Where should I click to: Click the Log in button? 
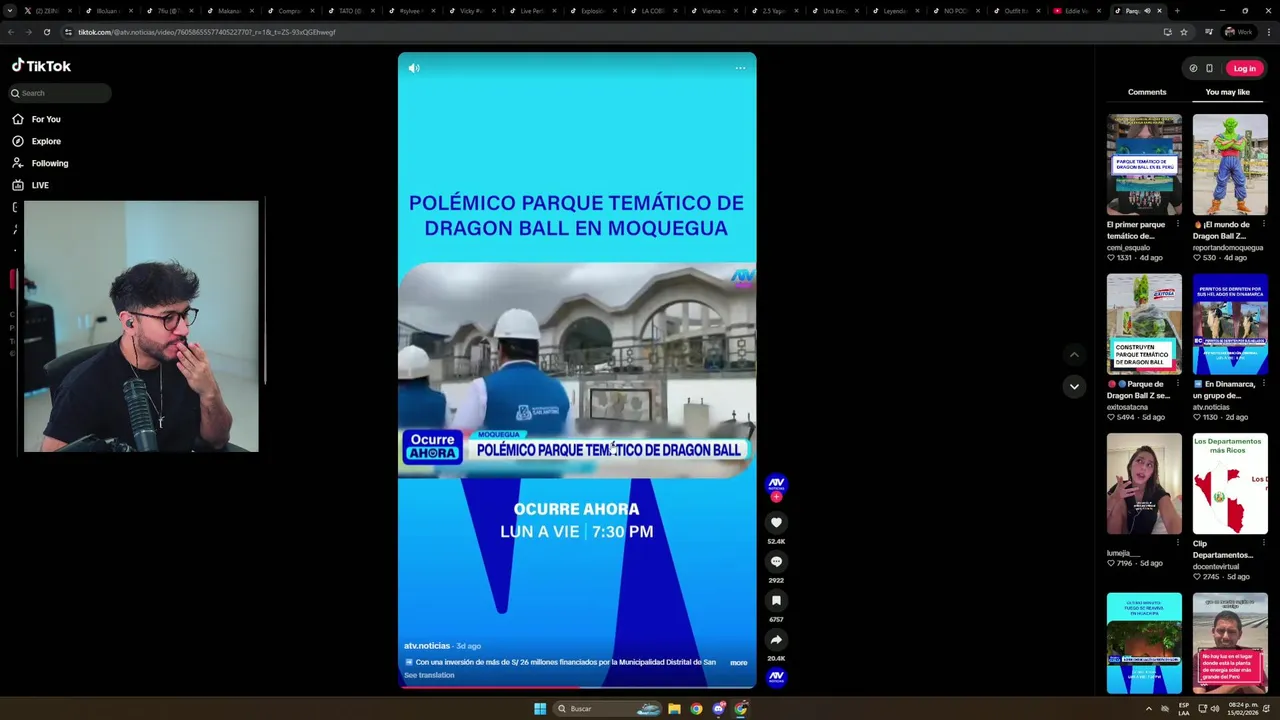point(1244,68)
